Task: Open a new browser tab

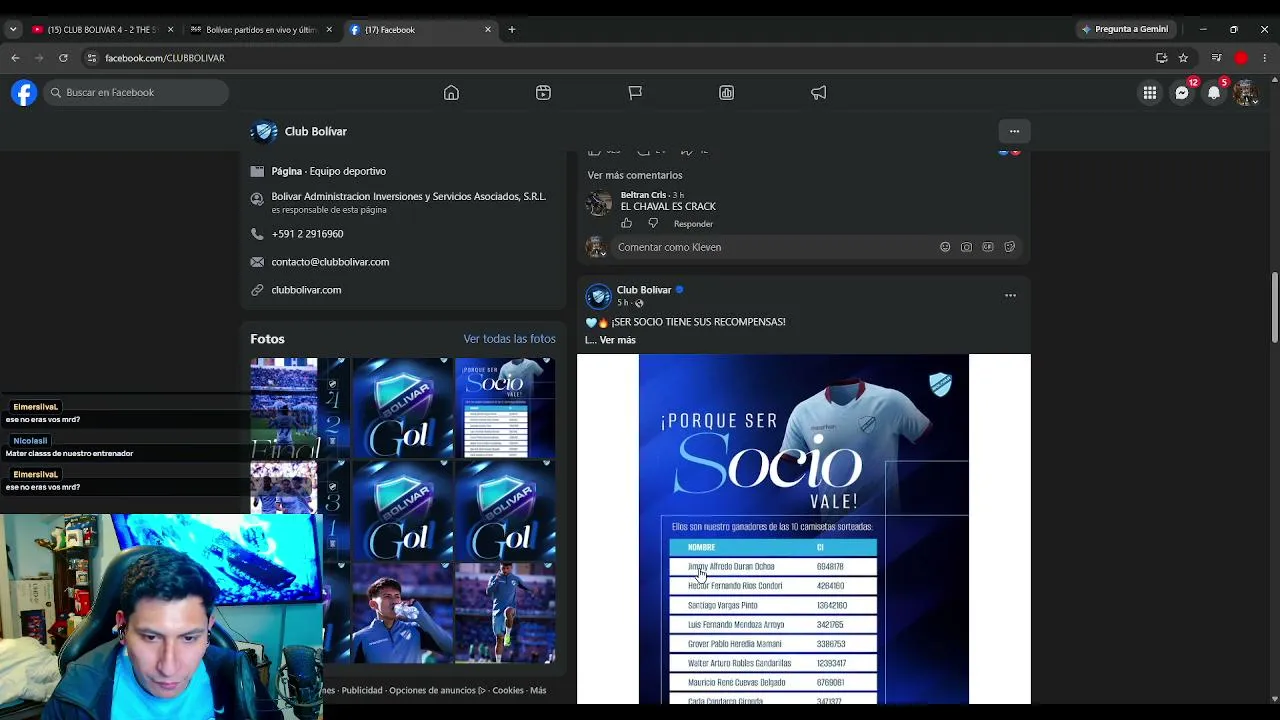Action: coord(512,30)
